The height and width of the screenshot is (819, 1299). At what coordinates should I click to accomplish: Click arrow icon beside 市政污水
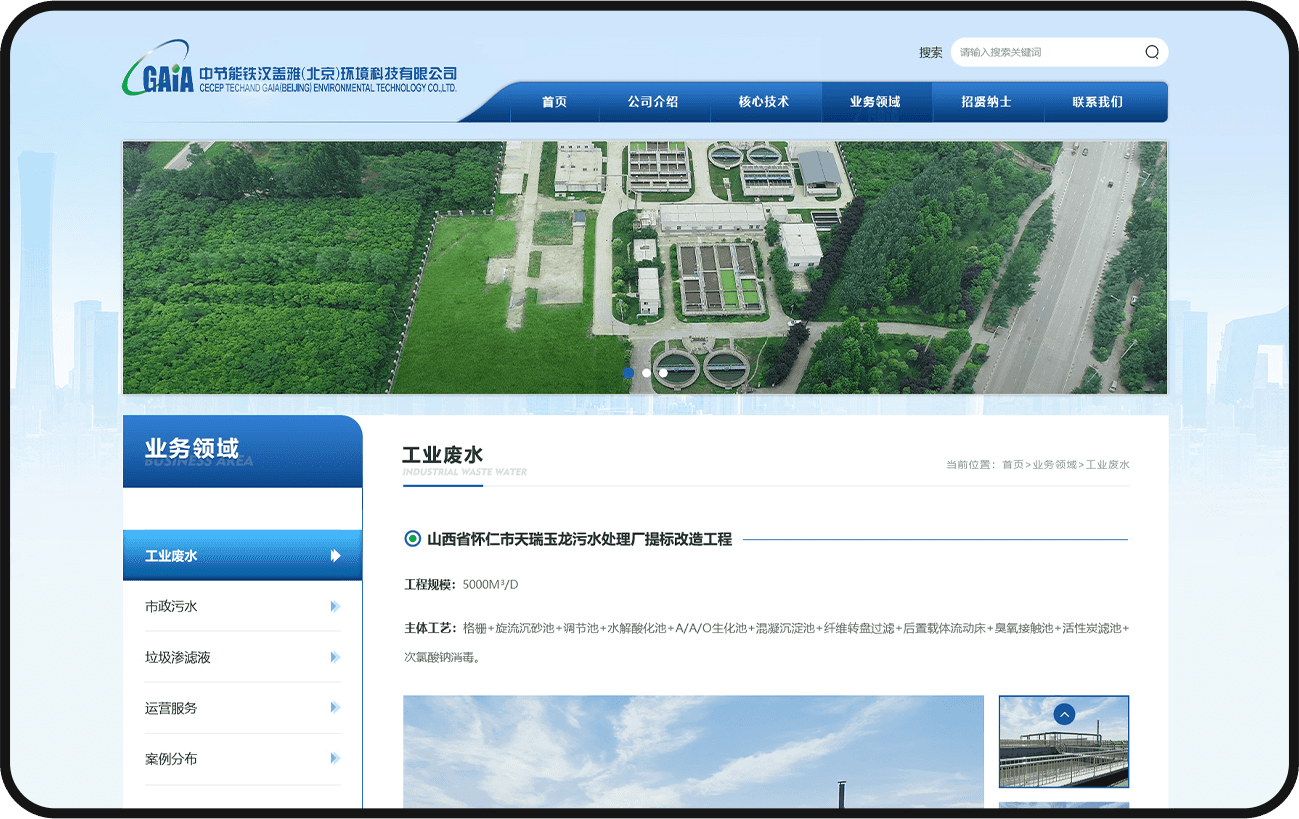click(x=335, y=607)
